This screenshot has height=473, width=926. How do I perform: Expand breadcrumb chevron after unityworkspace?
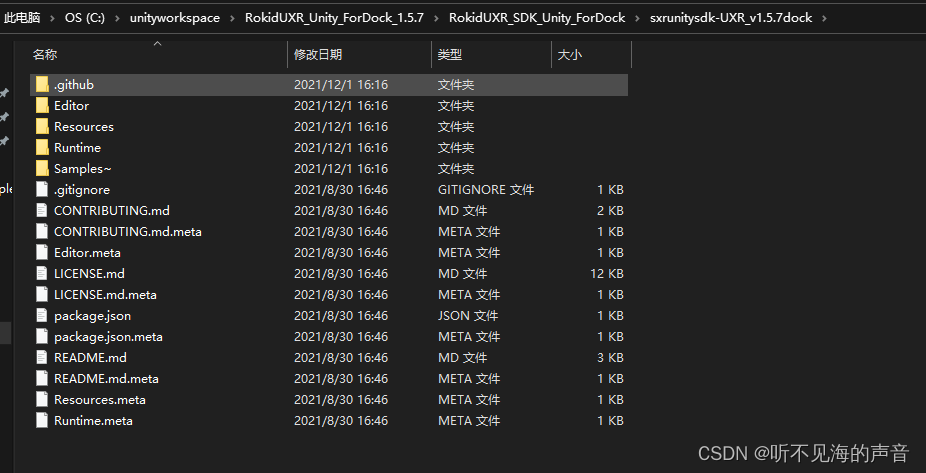tap(232, 18)
